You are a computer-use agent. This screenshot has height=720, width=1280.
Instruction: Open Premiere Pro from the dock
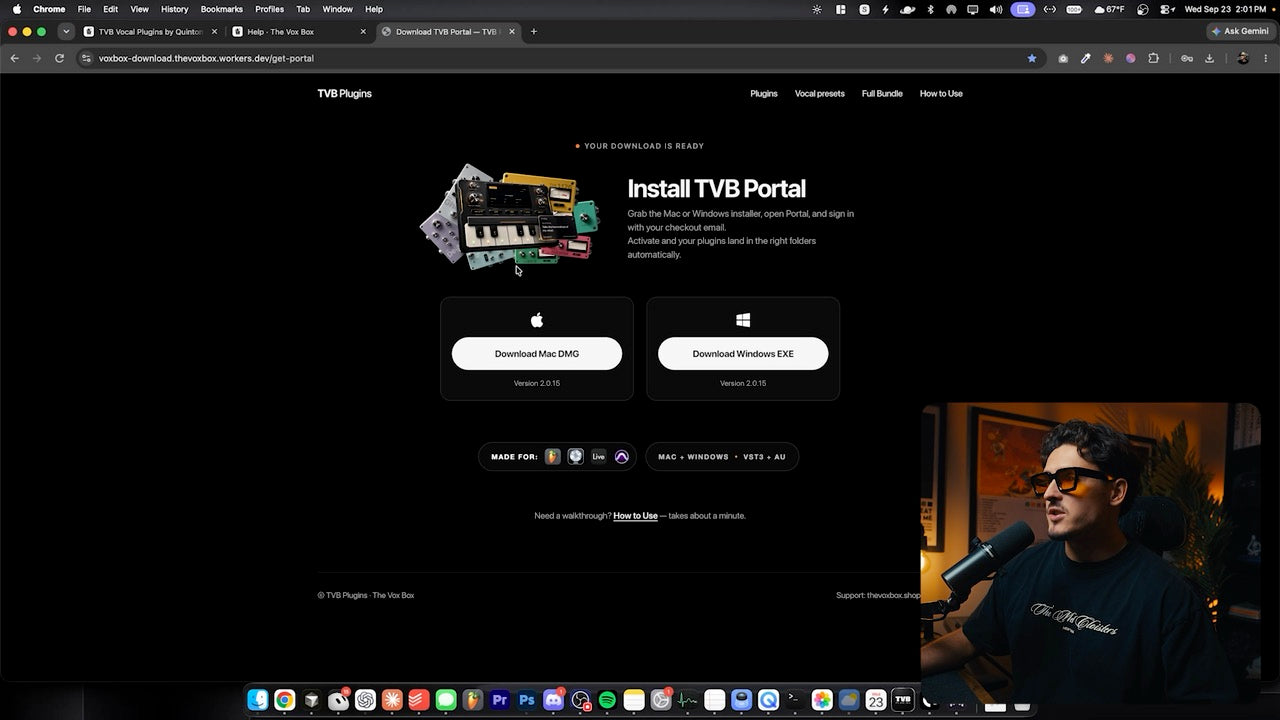[500, 701]
